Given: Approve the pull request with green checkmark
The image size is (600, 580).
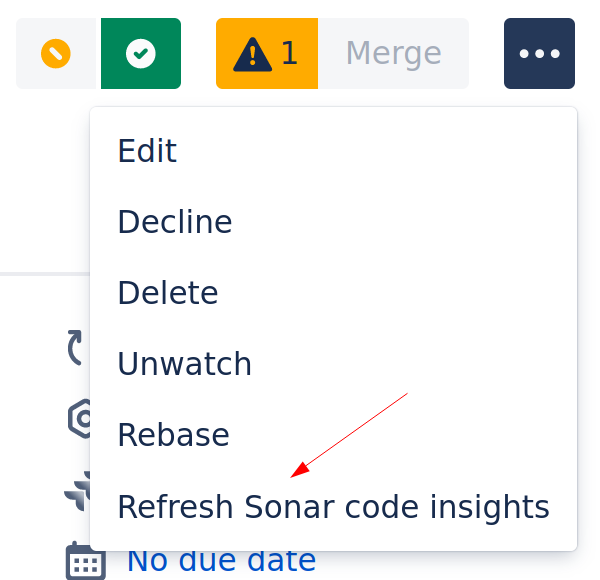Looking at the screenshot, I should [x=140, y=54].
